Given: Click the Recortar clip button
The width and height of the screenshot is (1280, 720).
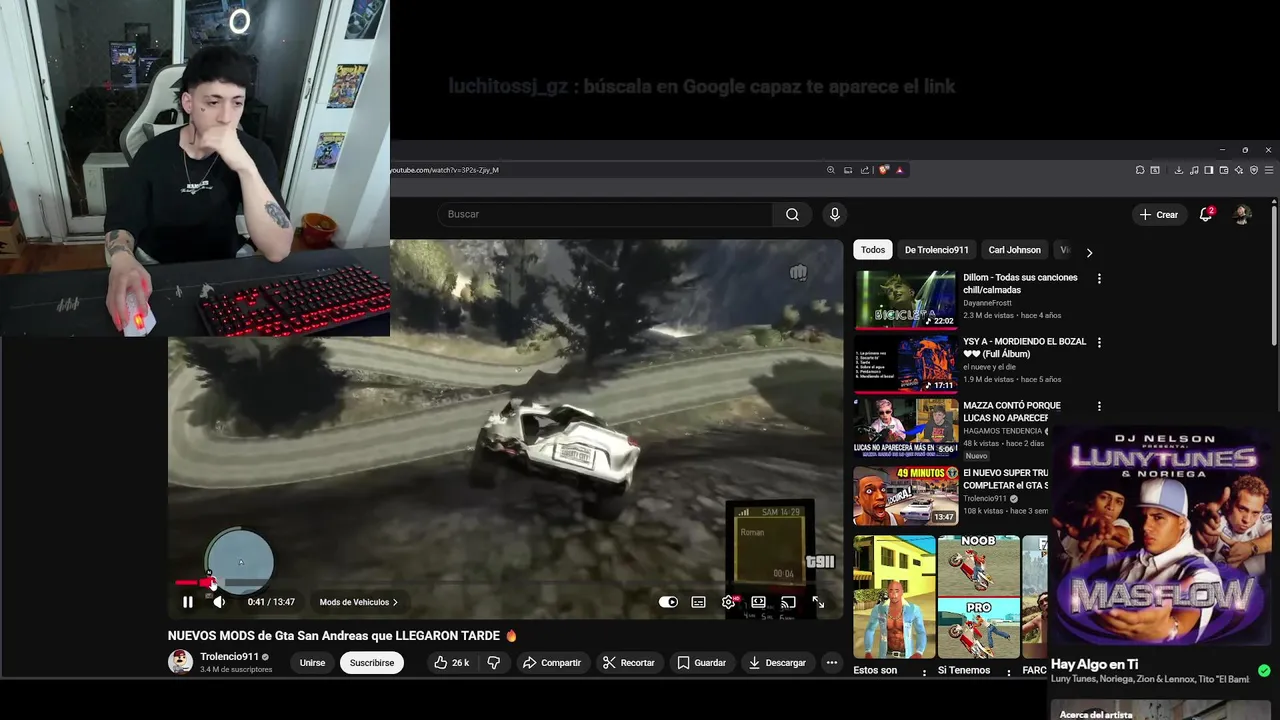Looking at the screenshot, I should click(x=629, y=662).
